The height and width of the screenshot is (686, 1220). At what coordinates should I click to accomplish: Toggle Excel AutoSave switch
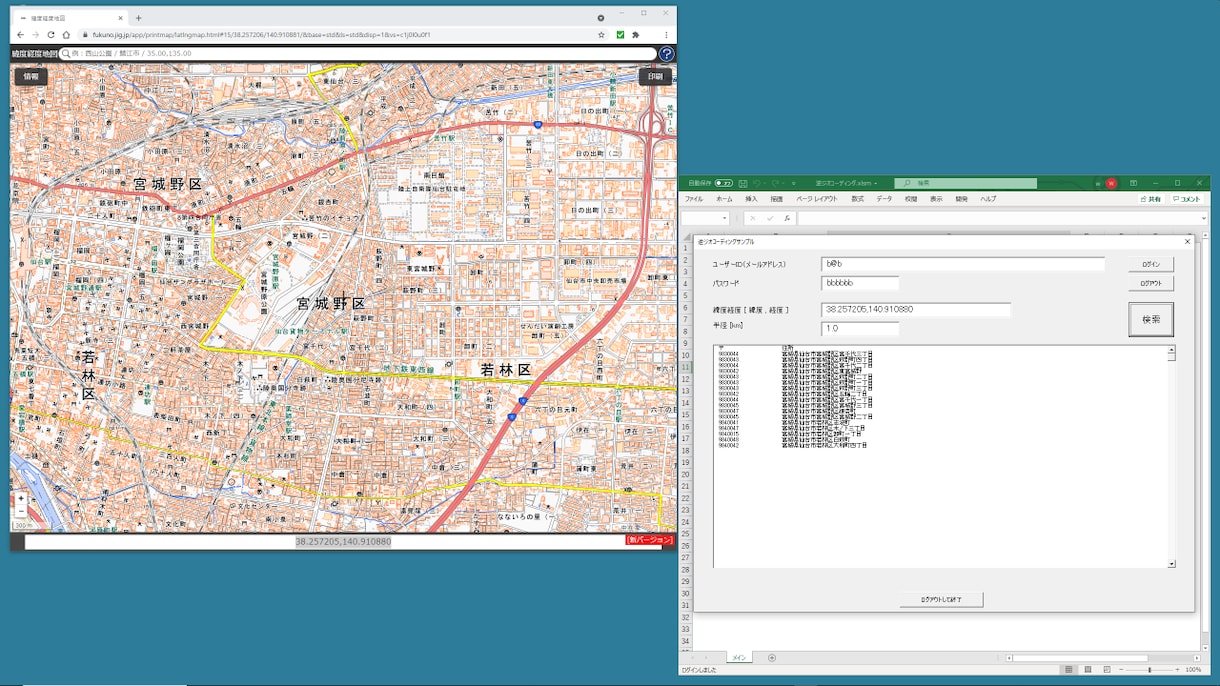(x=723, y=183)
